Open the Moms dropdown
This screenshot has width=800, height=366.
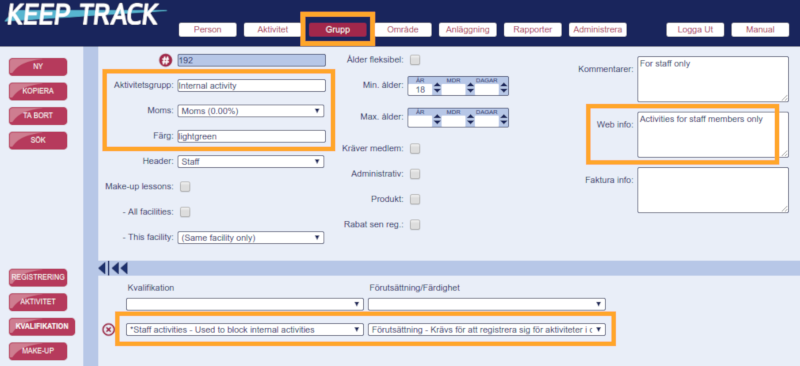pyautogui.click(x=251, y=111)
